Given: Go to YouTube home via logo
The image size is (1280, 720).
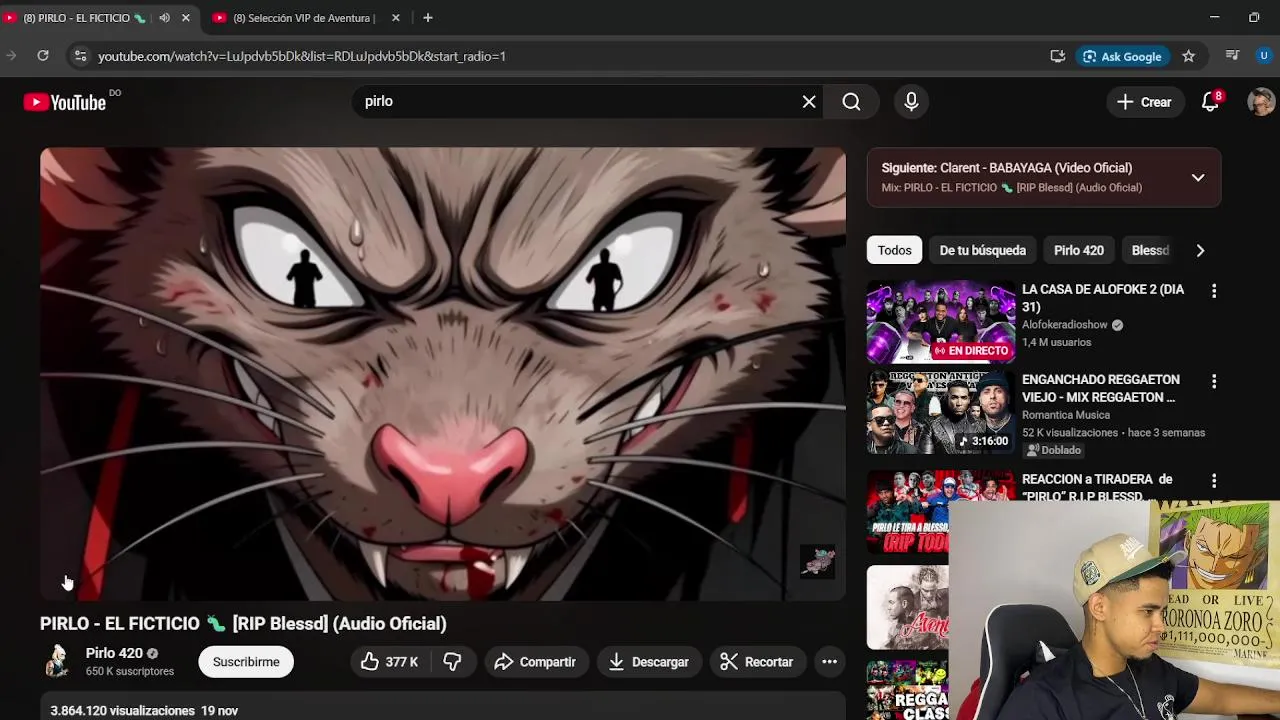Looking at the screenshot, I should coord(66,102).
